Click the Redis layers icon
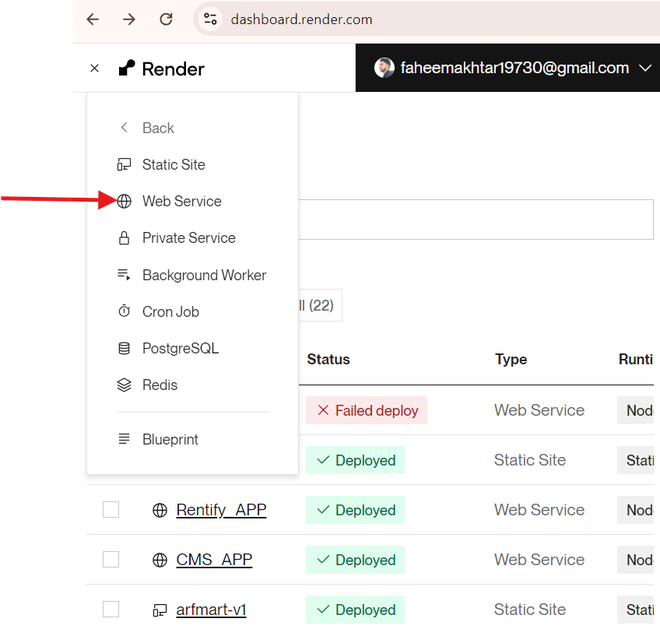The height and width of the screenshot is (629, 660). coord(124,385)
